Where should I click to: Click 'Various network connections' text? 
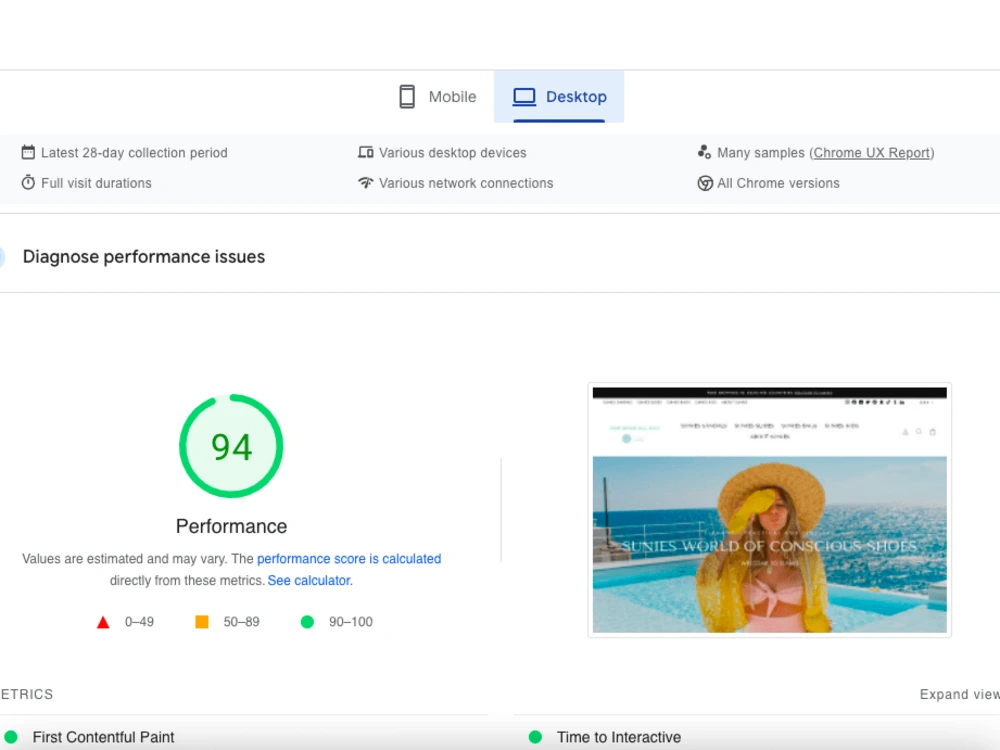click(x=466, y=183)
